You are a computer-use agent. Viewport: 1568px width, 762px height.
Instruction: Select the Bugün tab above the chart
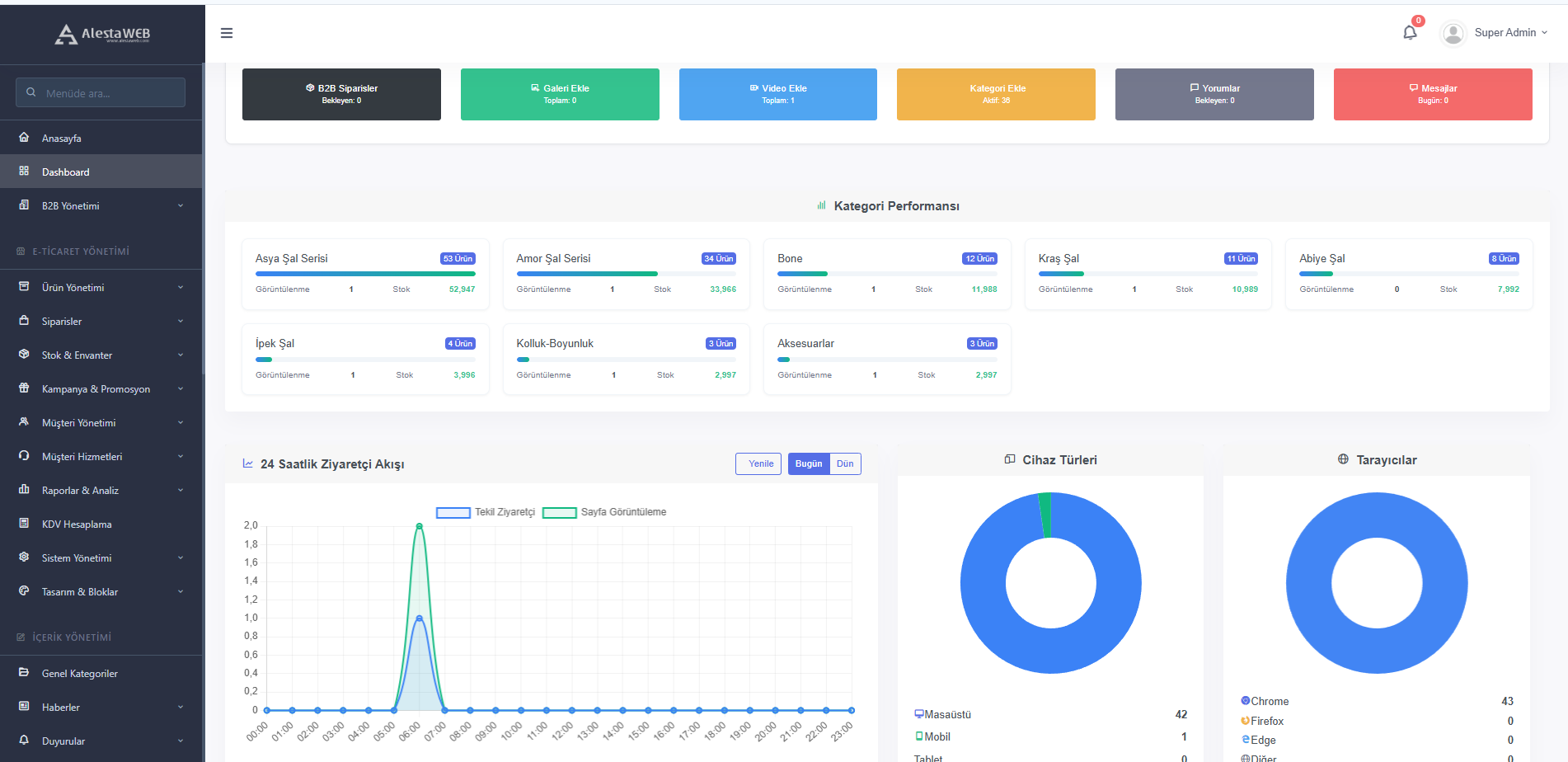tap(807, 463)
